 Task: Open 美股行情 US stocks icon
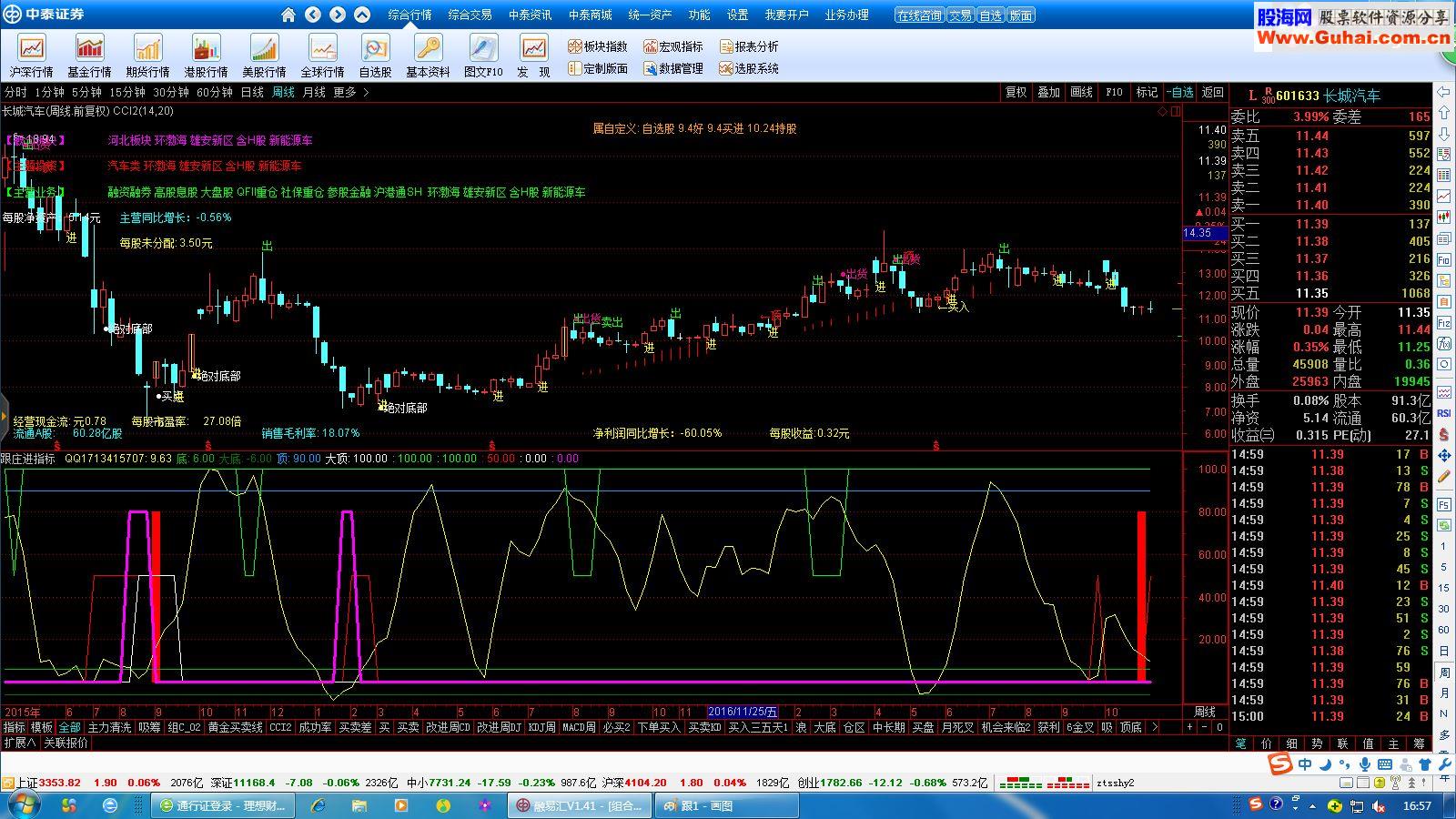click(x=264, y=56)
